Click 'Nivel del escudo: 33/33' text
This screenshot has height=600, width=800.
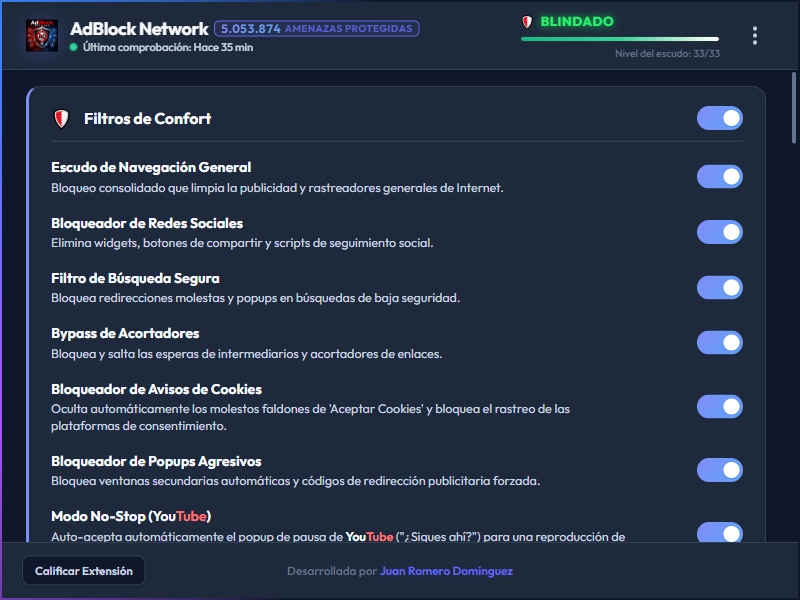(667, 54)
